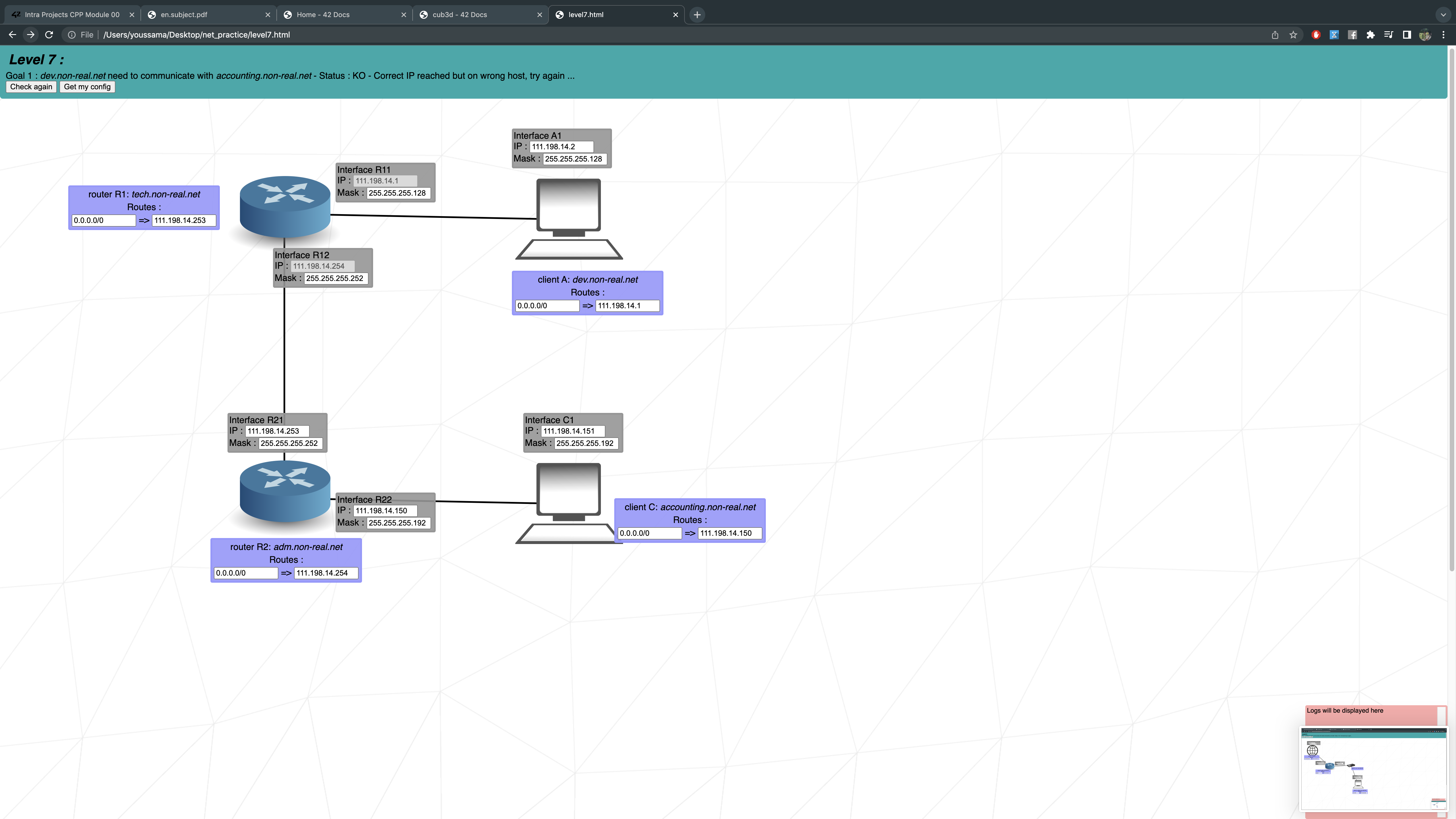Bookmark the page using the star icon

point(1293,34)
